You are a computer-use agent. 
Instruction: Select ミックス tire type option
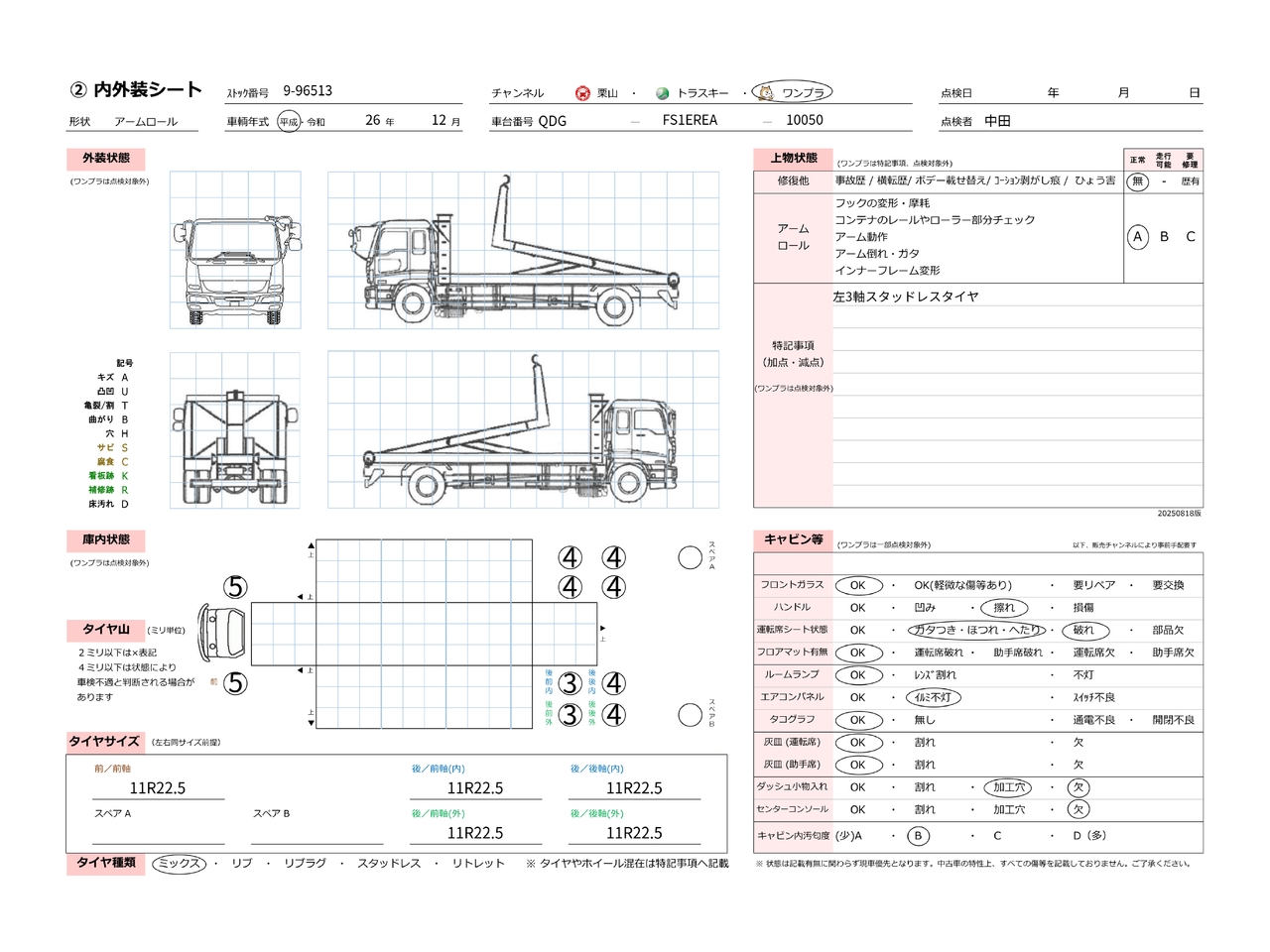coord(180,864)
